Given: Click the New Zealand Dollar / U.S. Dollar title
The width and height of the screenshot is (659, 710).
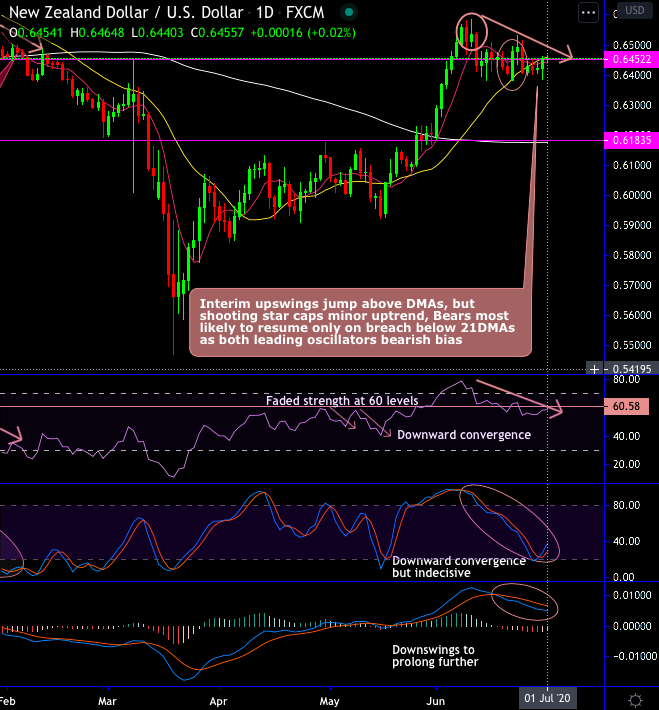Looking at the screenshot, I should [126, 13].
